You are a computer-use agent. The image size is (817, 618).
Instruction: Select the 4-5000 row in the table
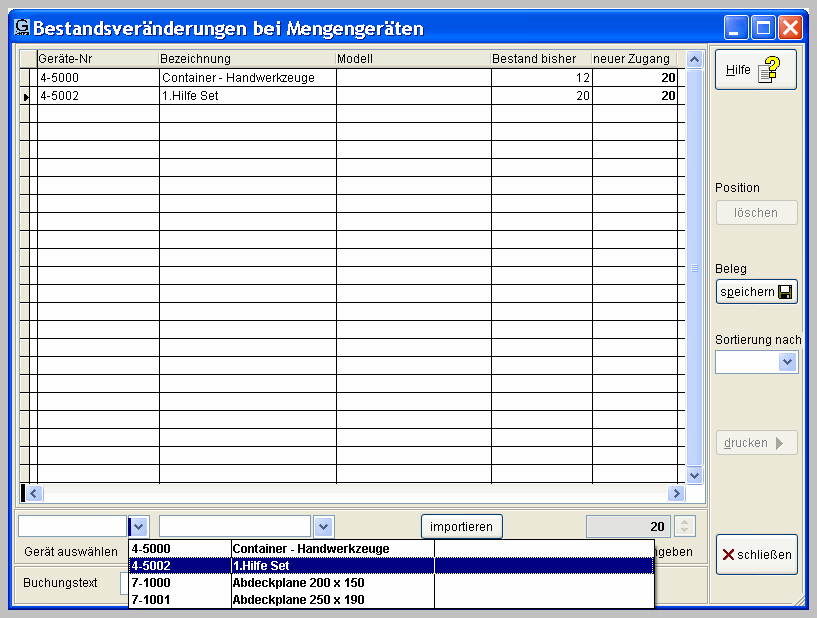click(97, 78)
